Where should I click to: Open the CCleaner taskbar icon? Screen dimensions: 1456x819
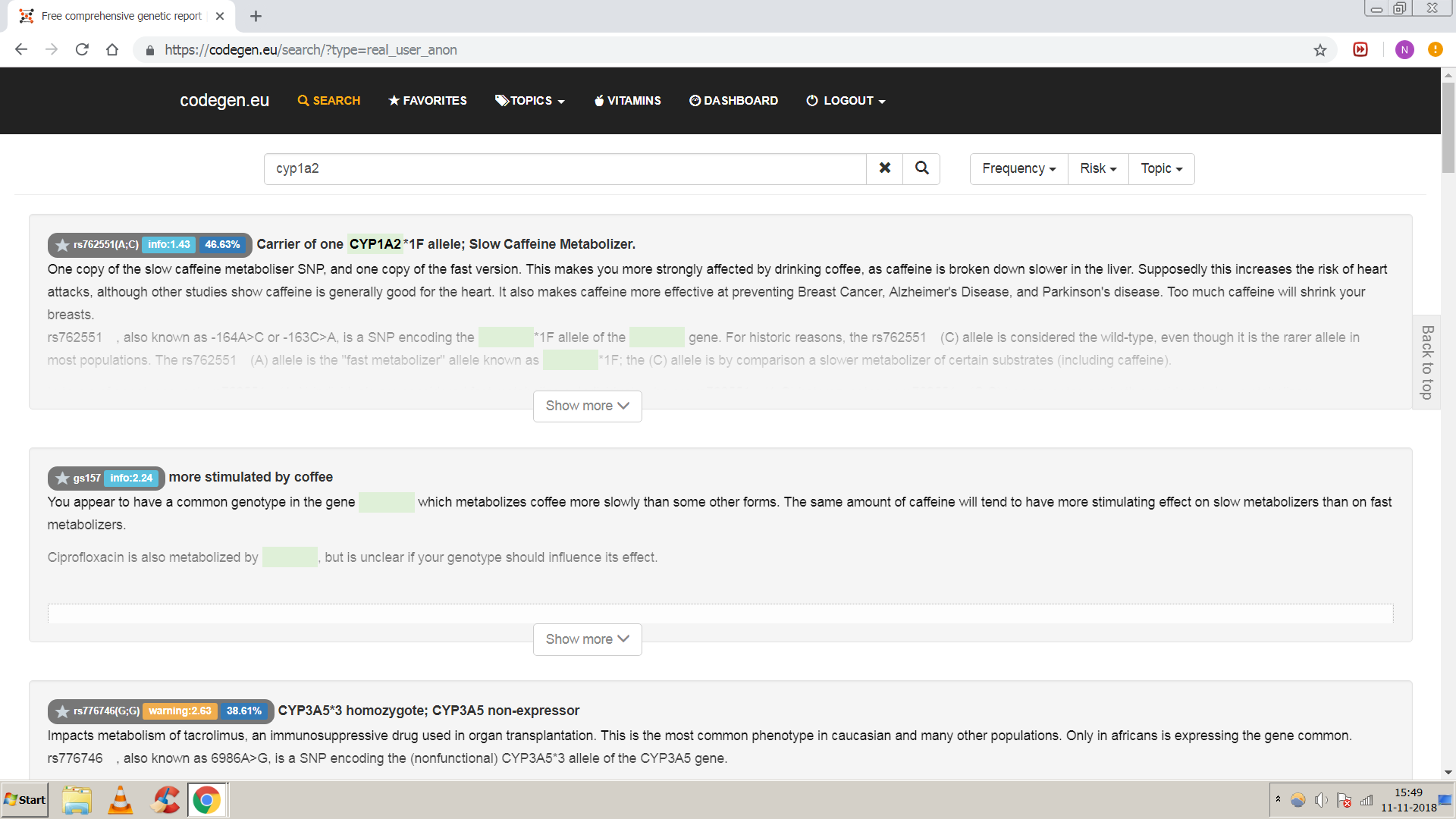165,800
